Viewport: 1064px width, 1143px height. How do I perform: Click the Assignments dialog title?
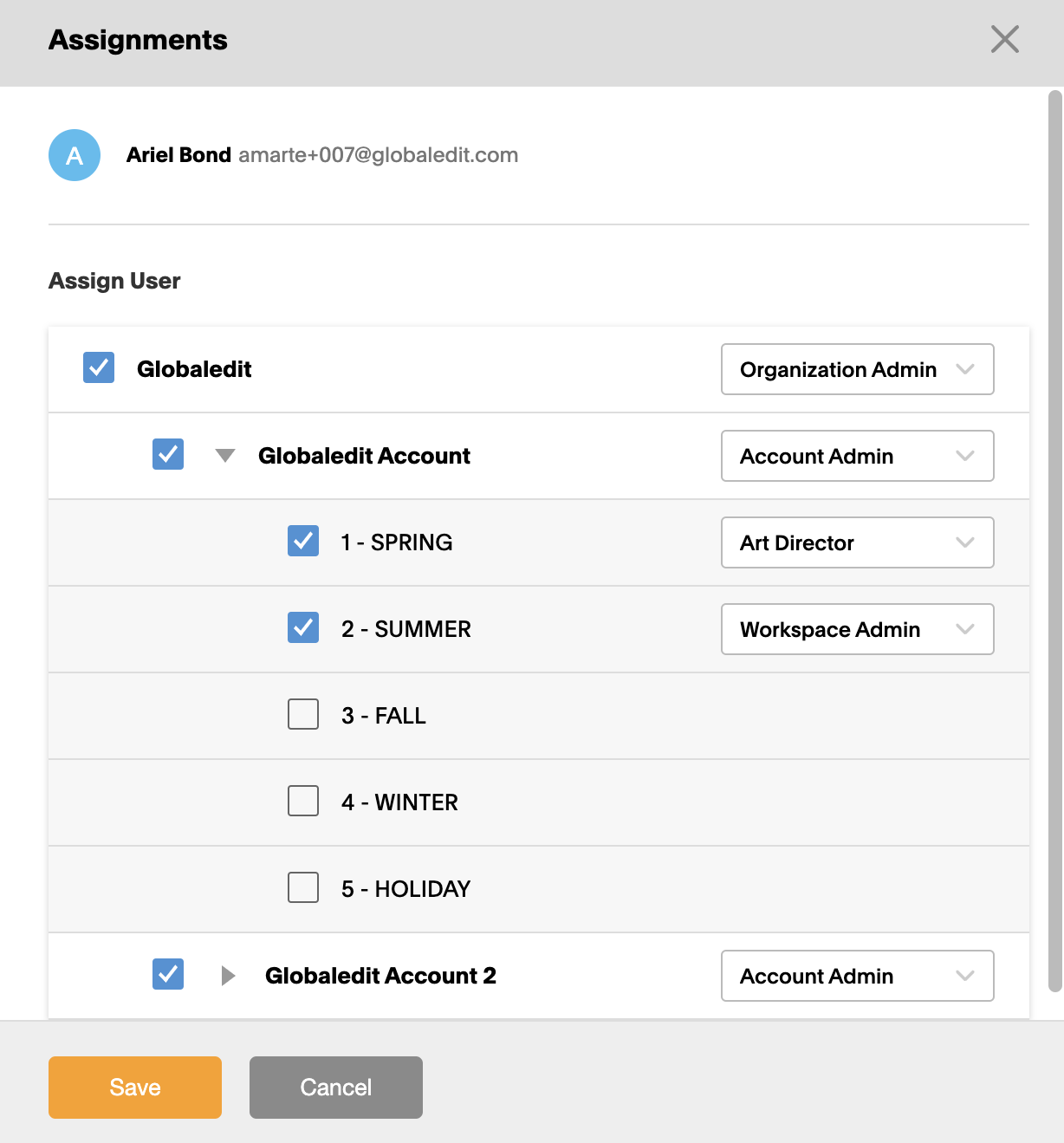click(138, 40)
